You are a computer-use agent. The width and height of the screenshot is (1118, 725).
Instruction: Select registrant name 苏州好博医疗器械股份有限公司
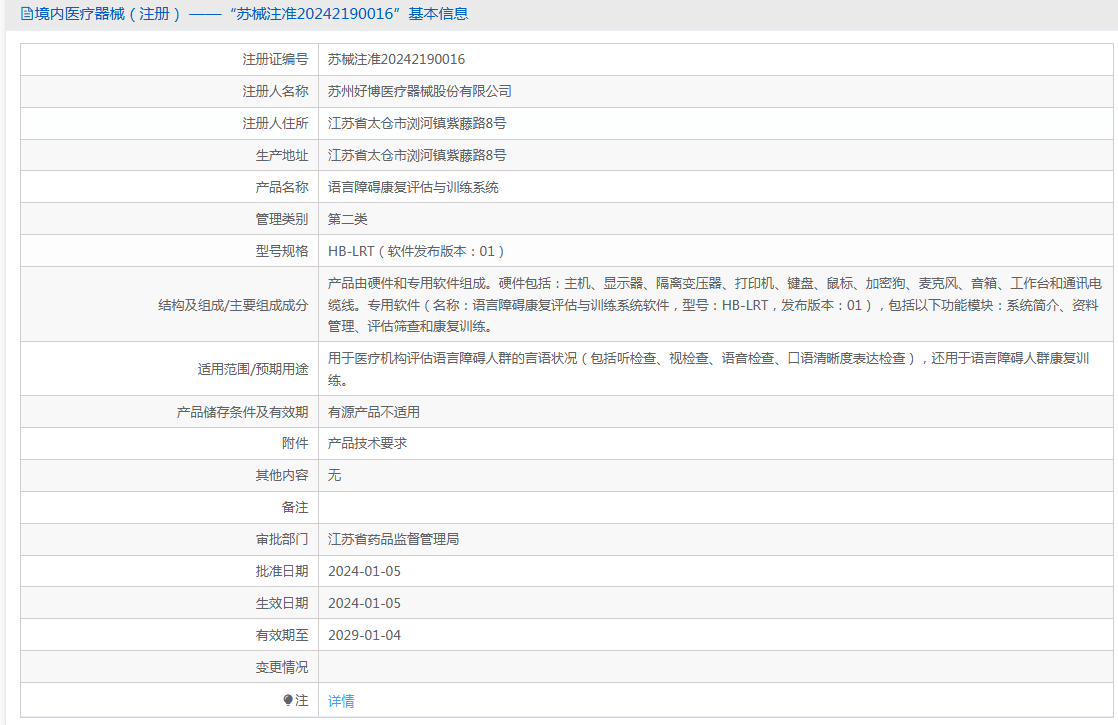click(419, 91)
